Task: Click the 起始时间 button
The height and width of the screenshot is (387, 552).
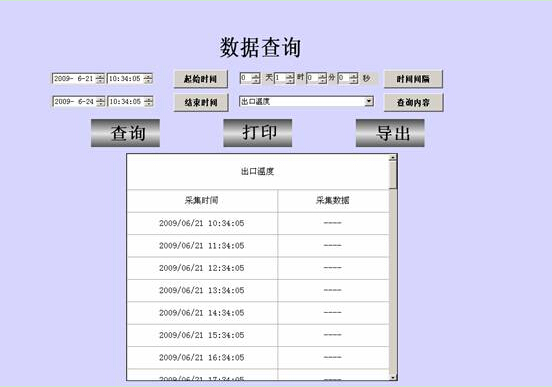Action: [201, 79]
